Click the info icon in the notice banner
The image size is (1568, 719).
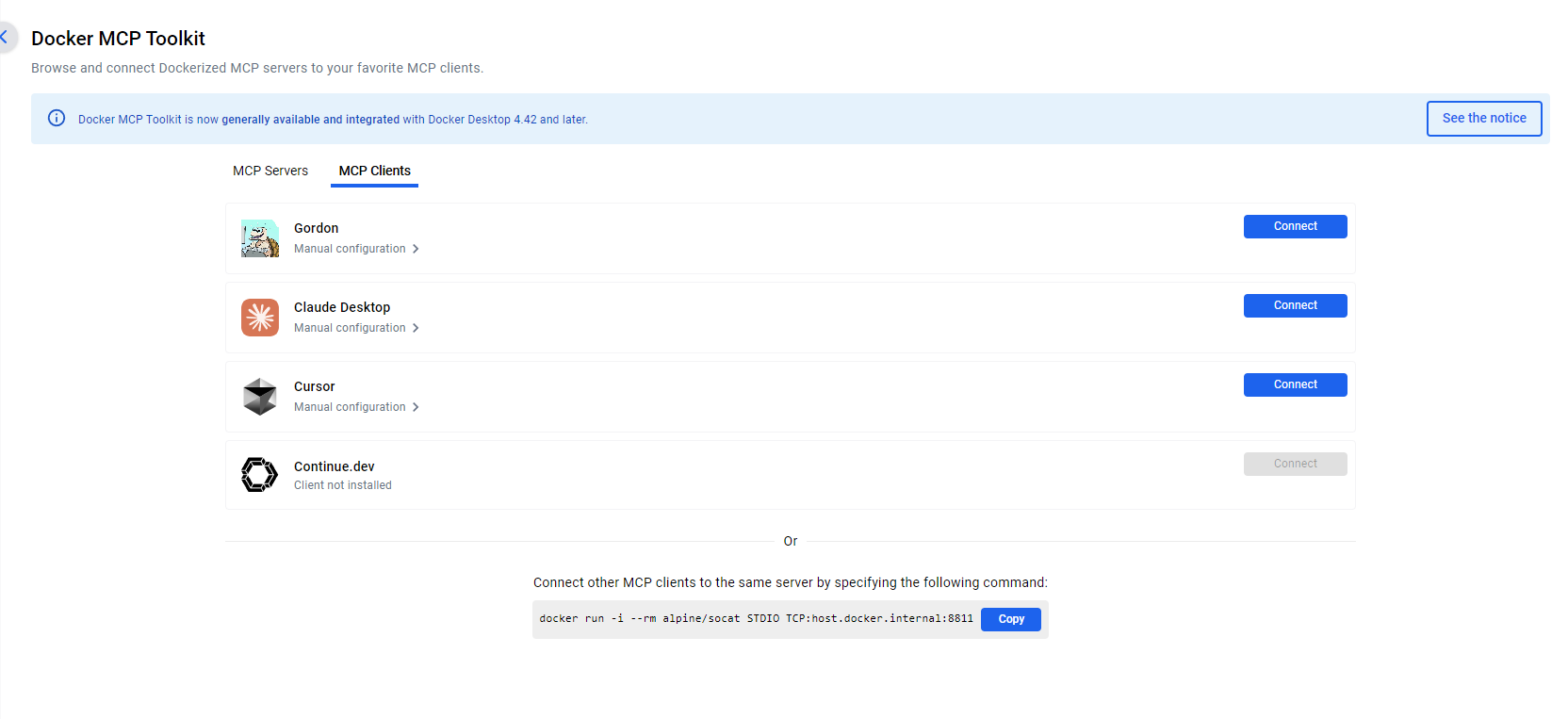57,119
